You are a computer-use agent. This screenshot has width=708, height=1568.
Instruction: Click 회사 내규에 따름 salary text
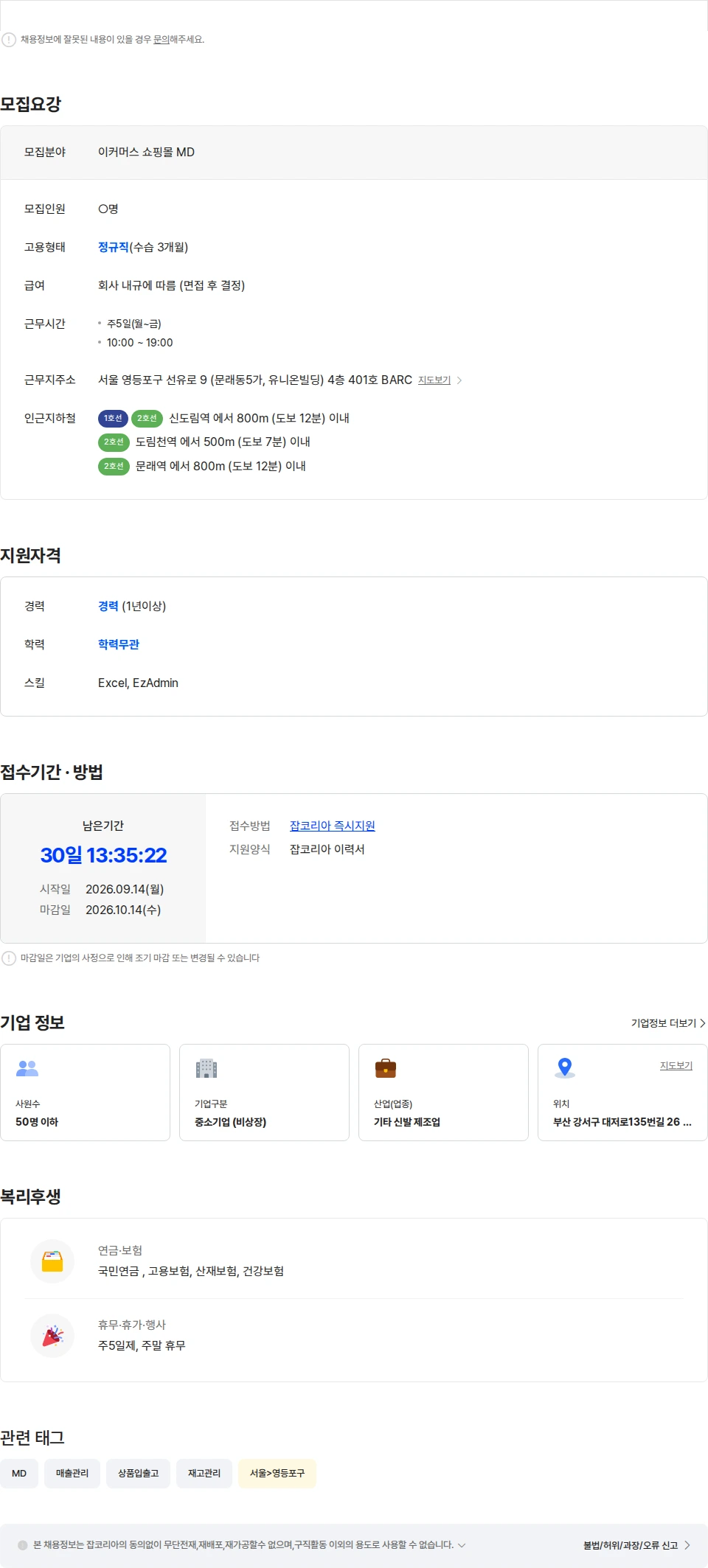click(x=172, y=286)
